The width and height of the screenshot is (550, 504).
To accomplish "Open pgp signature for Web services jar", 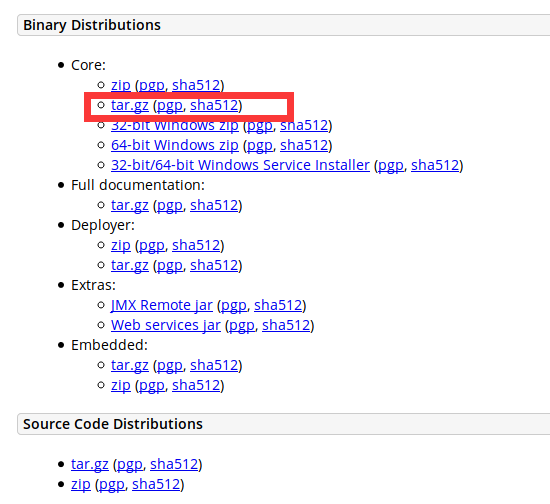I will point(241,325).
